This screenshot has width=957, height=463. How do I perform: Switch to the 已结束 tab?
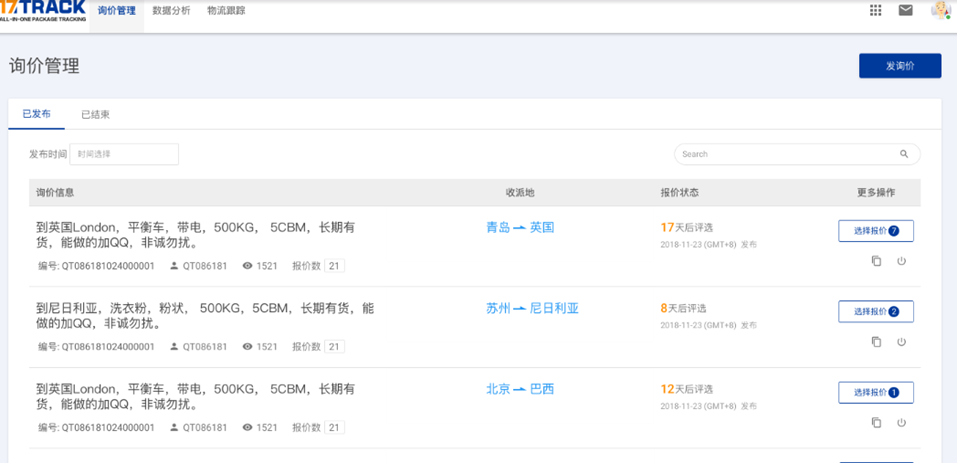coord(95,114)
